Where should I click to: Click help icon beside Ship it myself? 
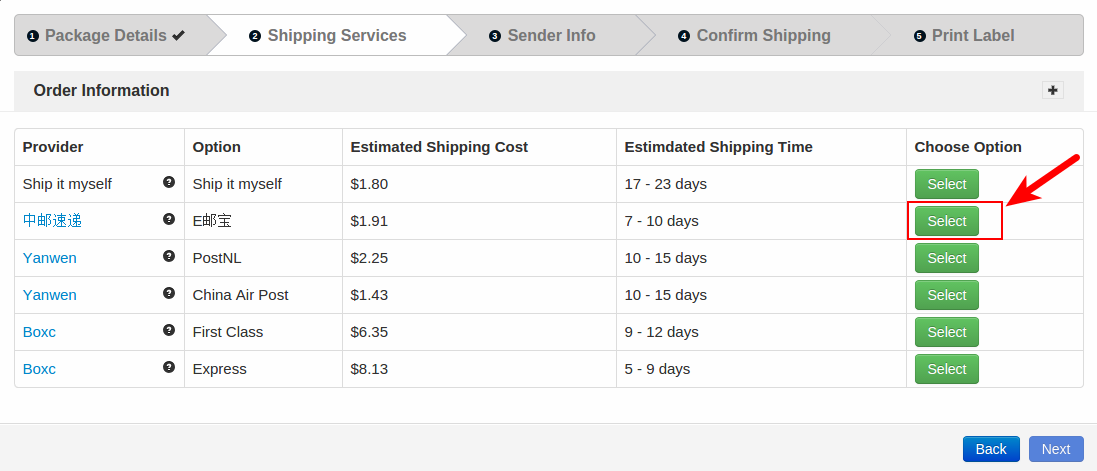(x=169, y=182)
